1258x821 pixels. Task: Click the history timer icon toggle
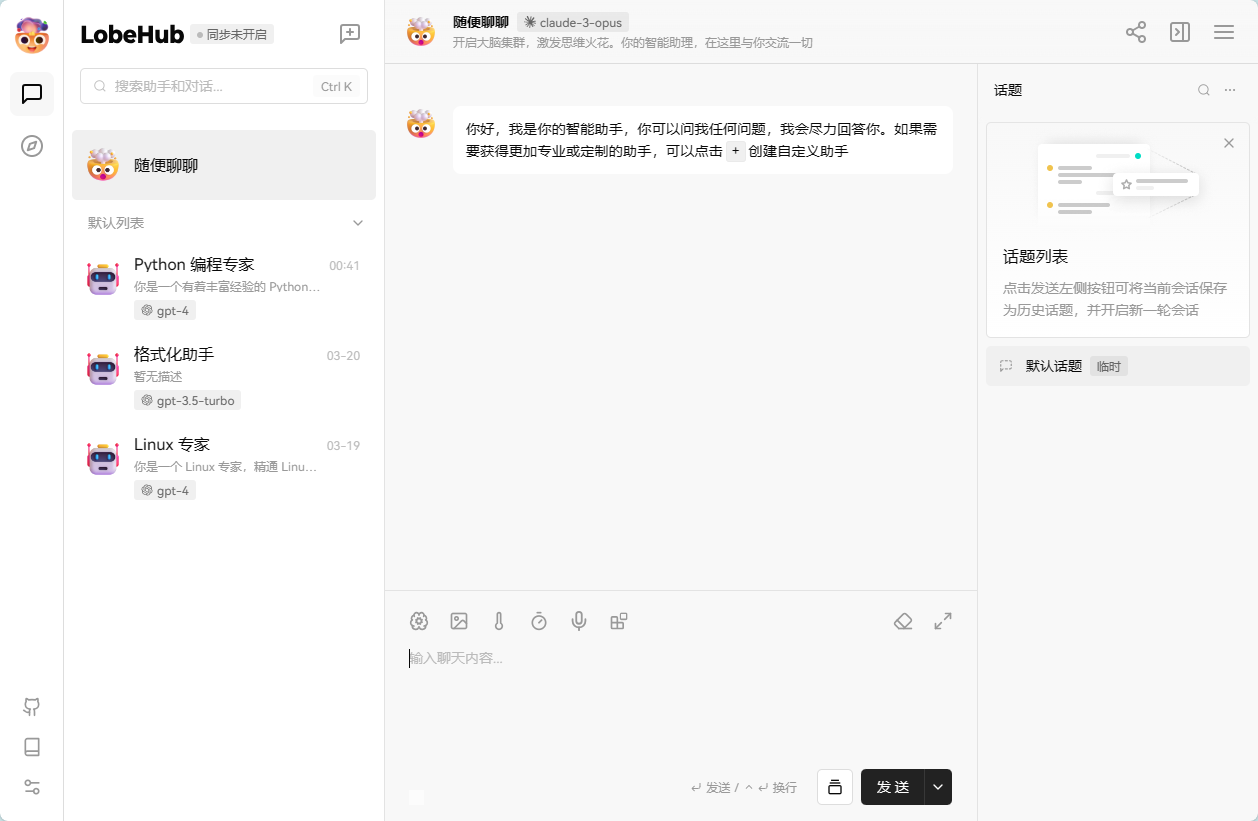pyautogui.click(x=539, y=621)
